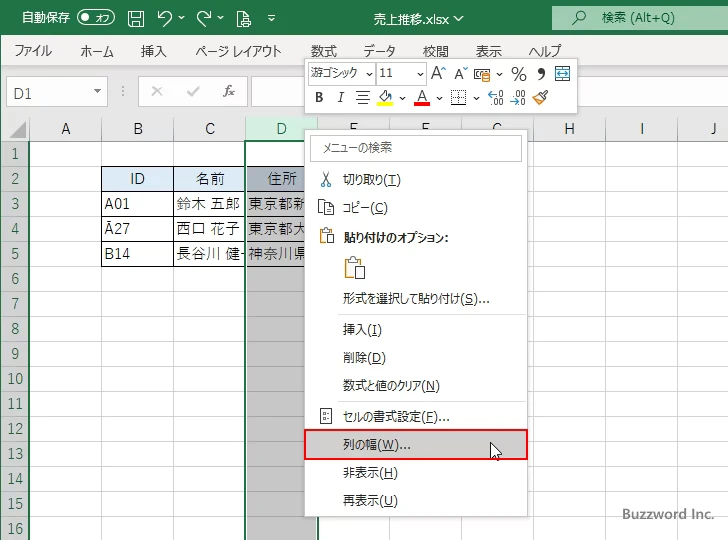This screenshot has width=728, height=540.
Task: Click the formula bar confirm checkmark icon
Action: (193, 91)
